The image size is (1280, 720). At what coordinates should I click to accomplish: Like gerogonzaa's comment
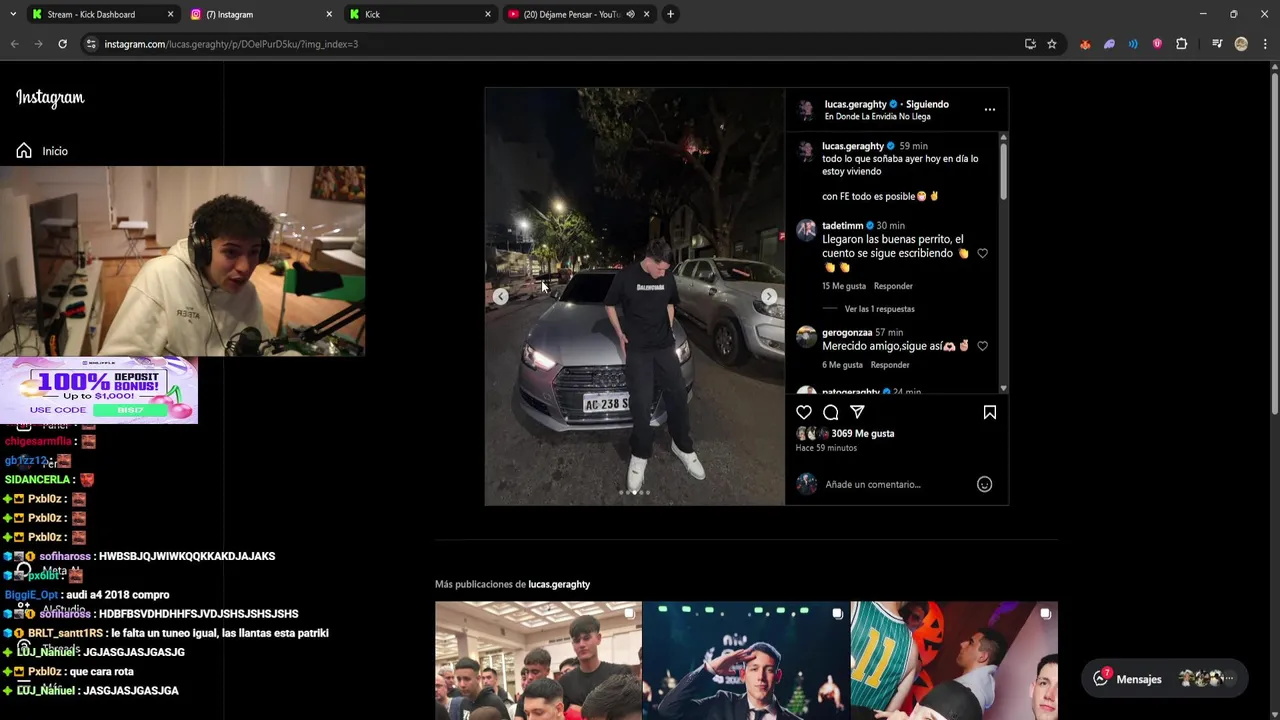coord(982,346)
